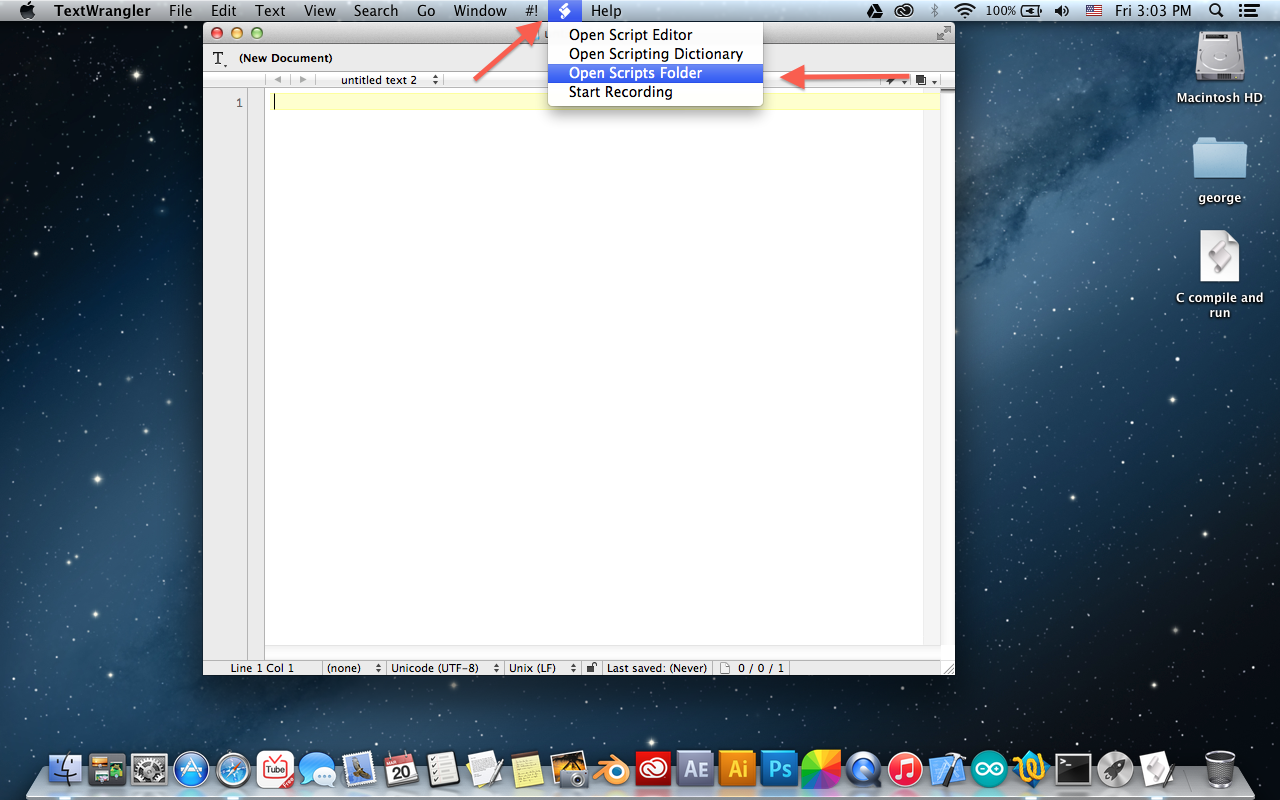Viewport: 1280px width, 800px height.
Task: Click the Bluetooth menu bar icon
Action: click(x=935, y=11)
